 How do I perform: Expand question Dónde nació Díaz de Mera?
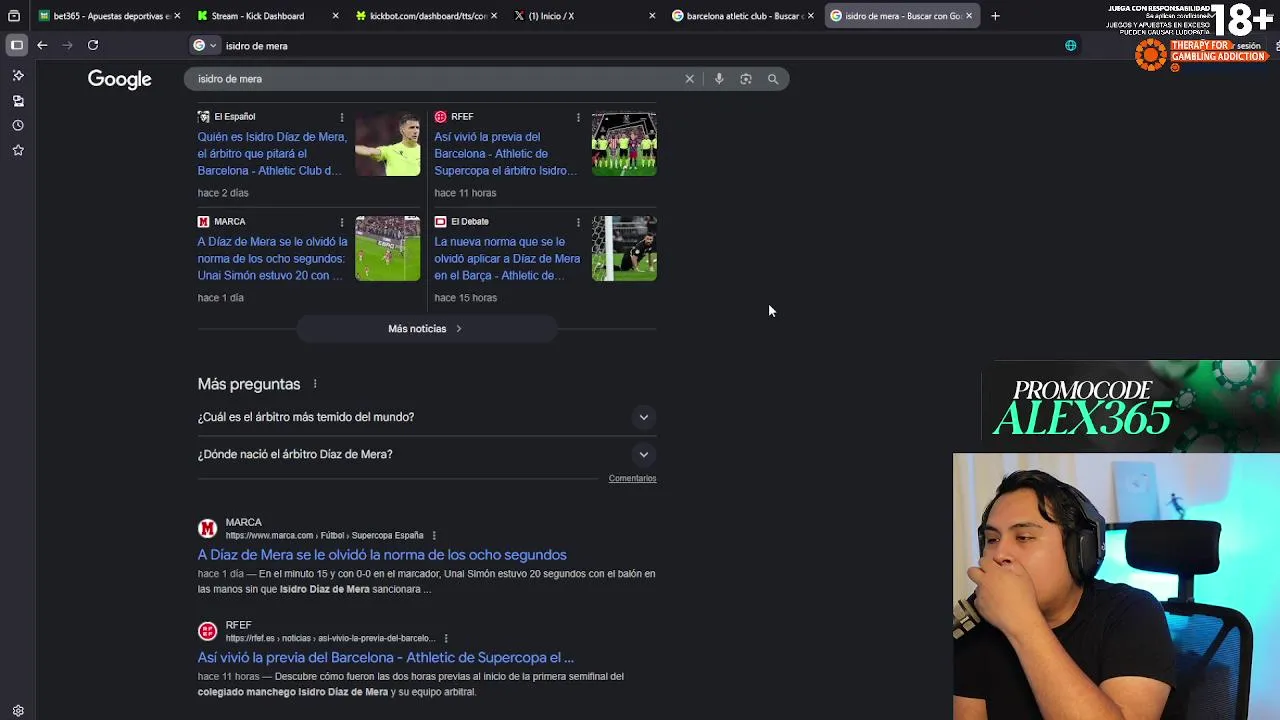(x=427, y=454)
